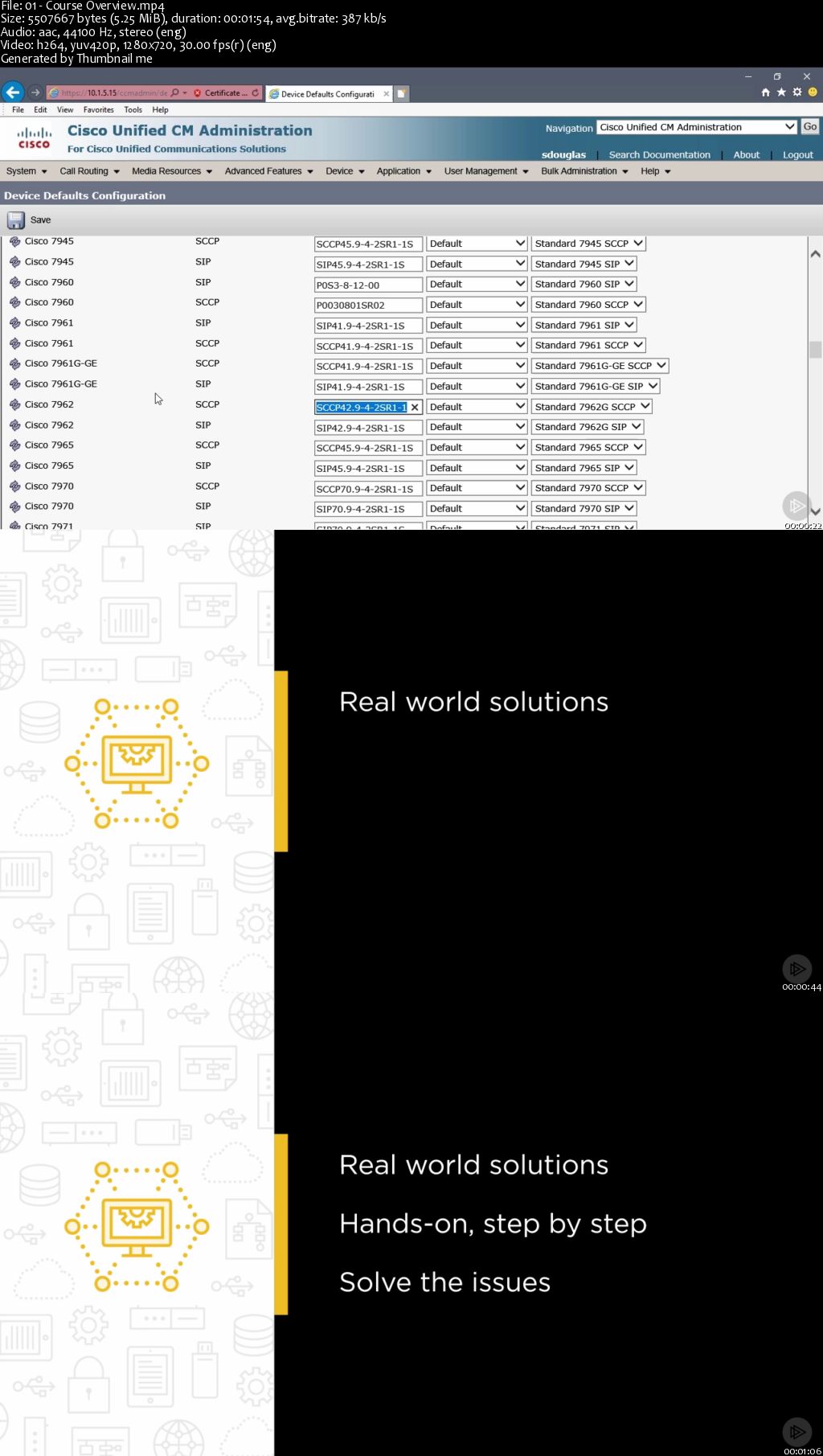Viewport: 823px width, 1456px height.
Task: Close the Device Defaults Configurati tab
Action: coord(386,94)
